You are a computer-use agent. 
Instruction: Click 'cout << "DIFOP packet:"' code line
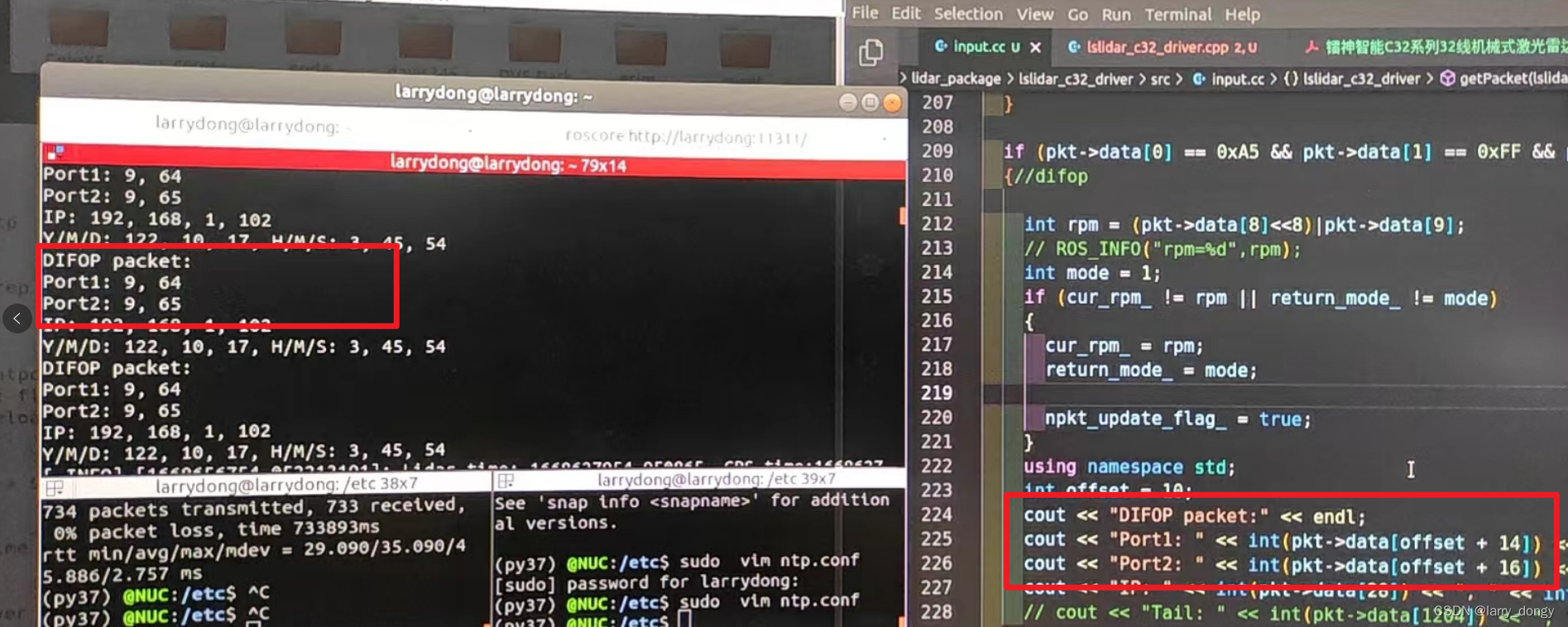(1195, 516)
